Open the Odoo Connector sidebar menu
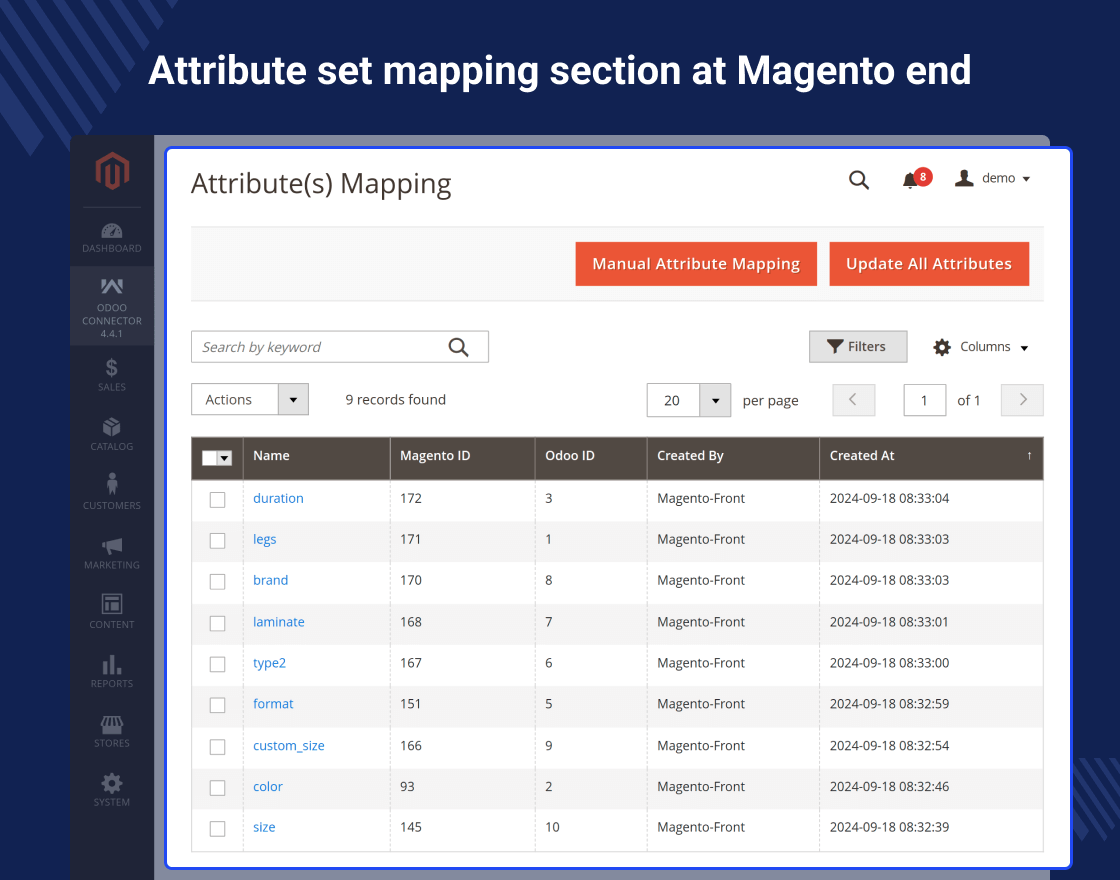1120x880 pixels. click(x=112, y=306)
